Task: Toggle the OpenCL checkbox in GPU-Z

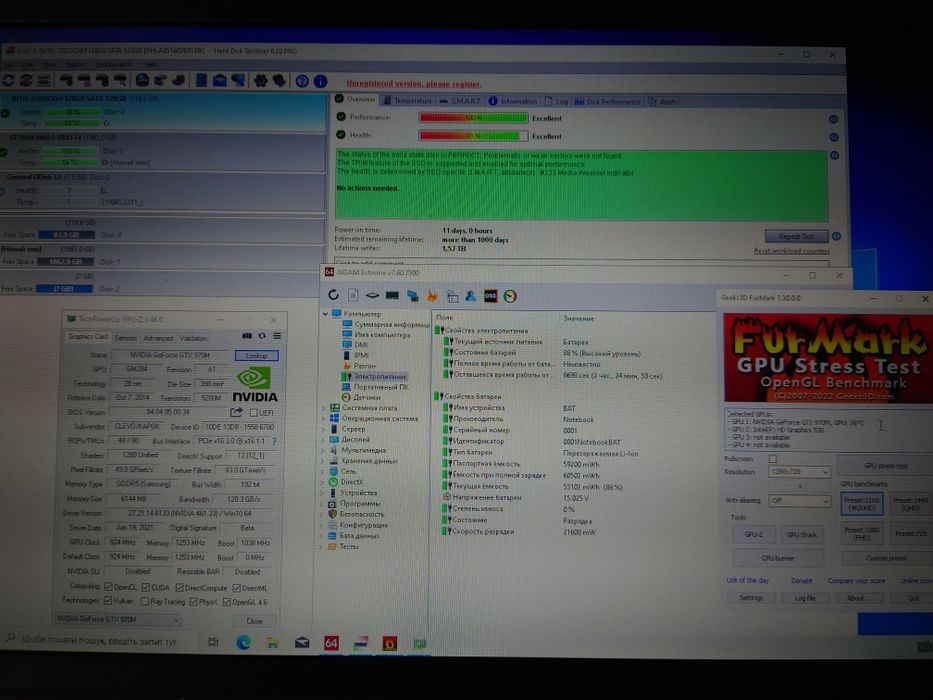Action: coord(108,587)
